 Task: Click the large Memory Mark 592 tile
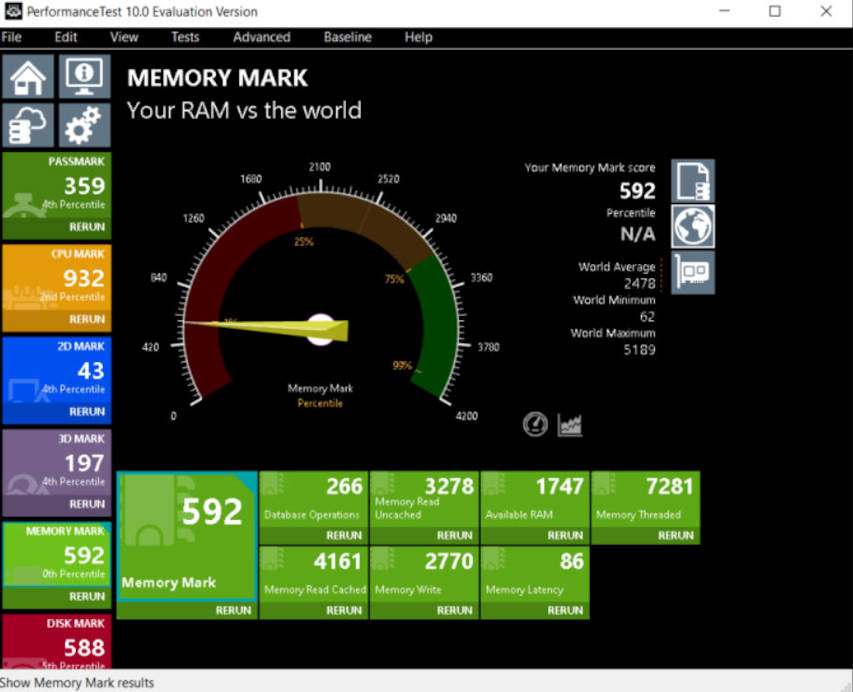tap(187, 536)
